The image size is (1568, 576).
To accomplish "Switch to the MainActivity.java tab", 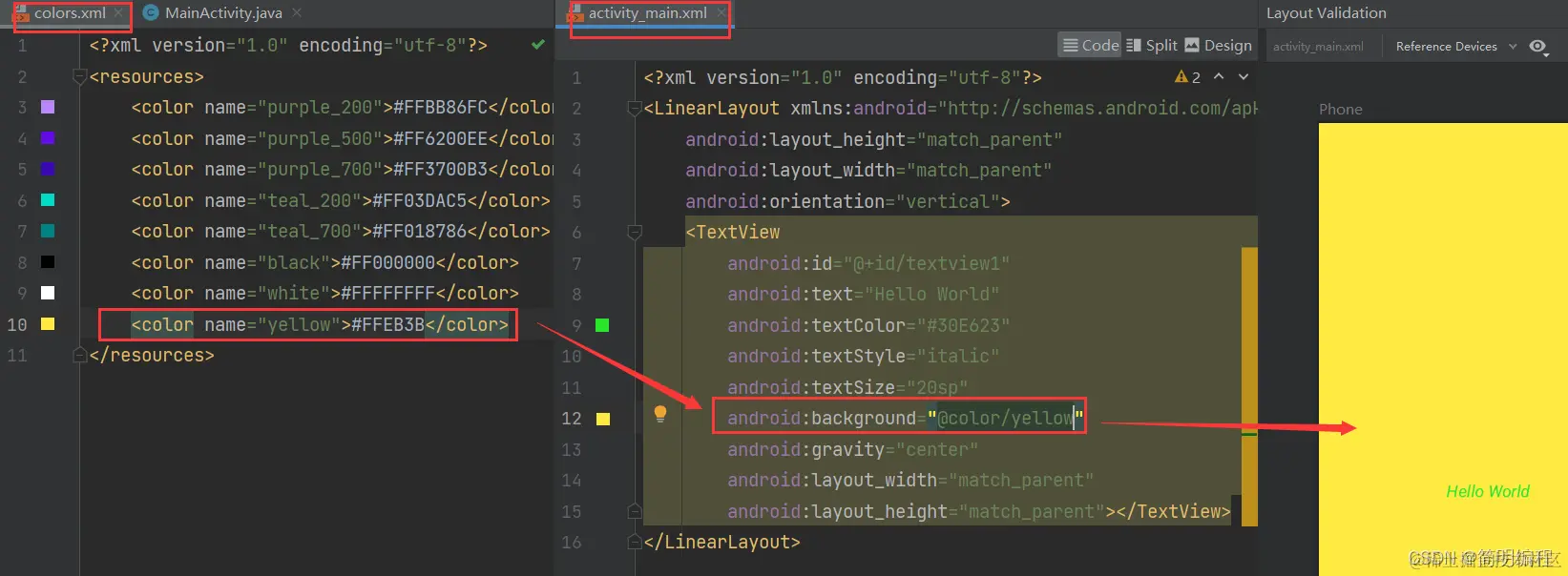I will point(222,13).
